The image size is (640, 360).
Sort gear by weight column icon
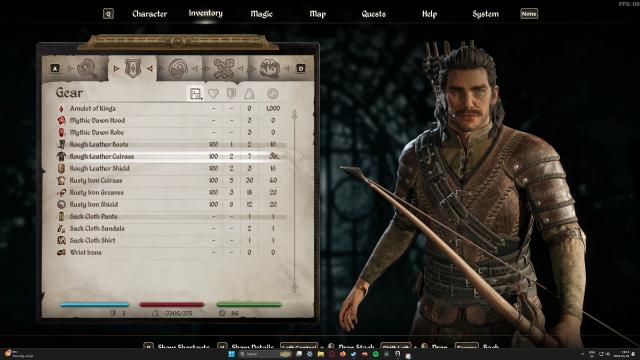tap(249, 93)
